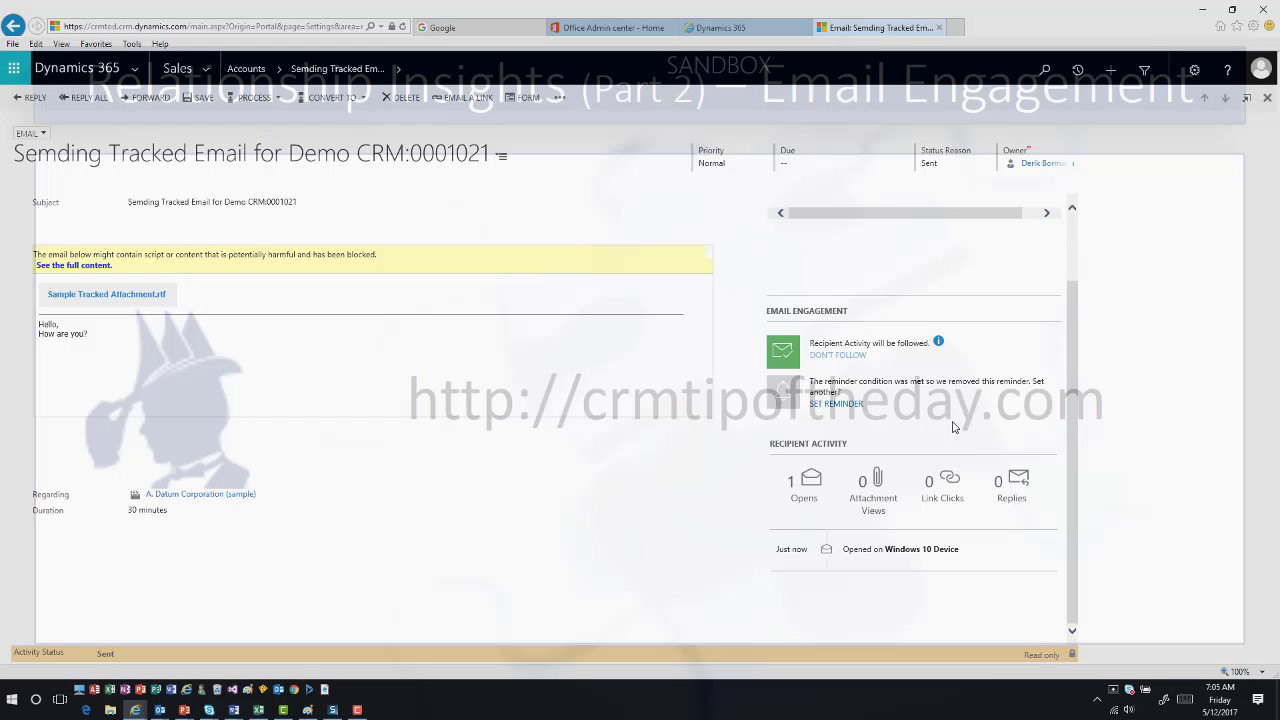Open A. Datum Corporation (sample) regarding link

click(x=201, y=494)
